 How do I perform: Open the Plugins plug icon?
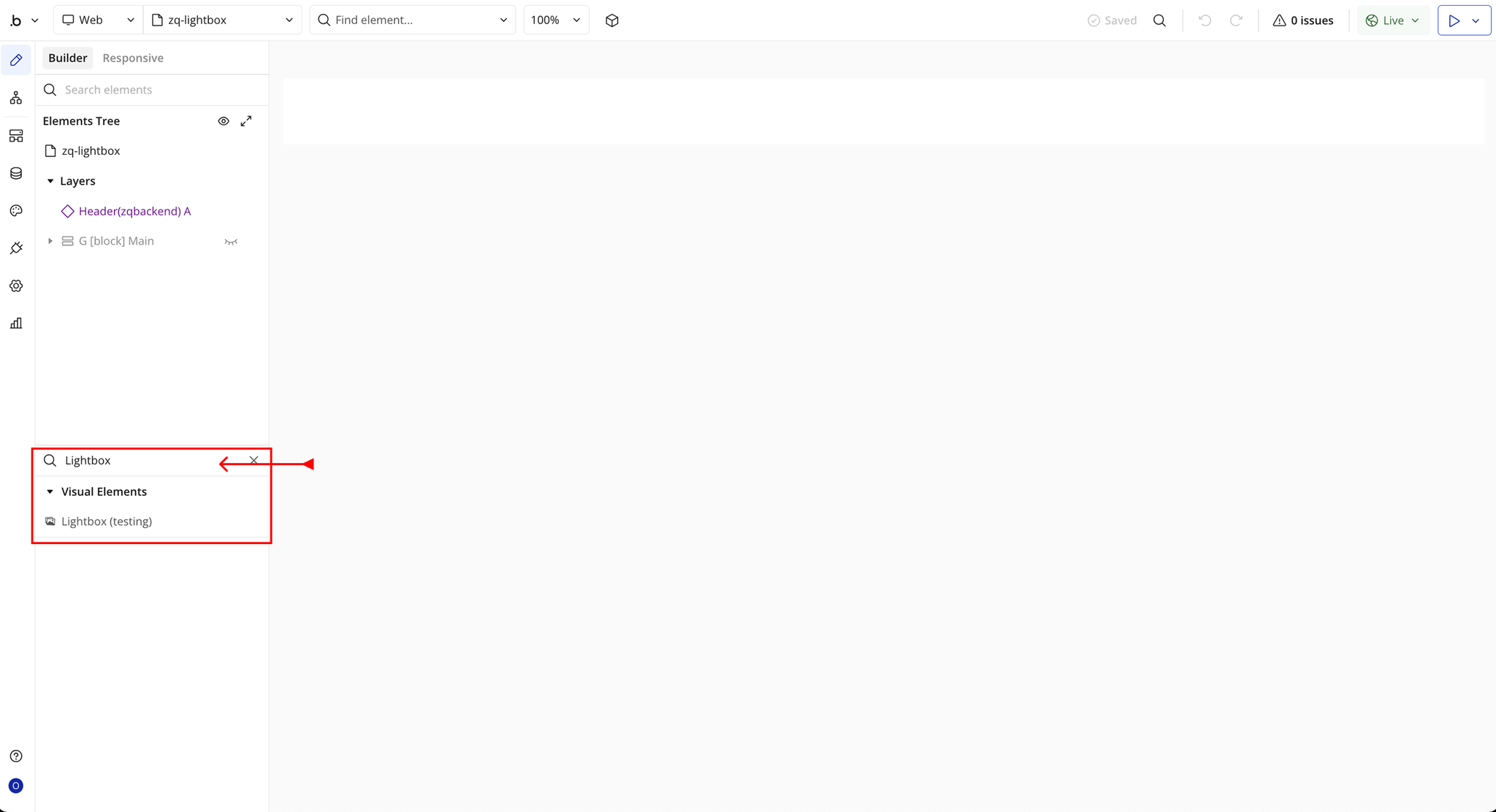click(x=16, y=248)
